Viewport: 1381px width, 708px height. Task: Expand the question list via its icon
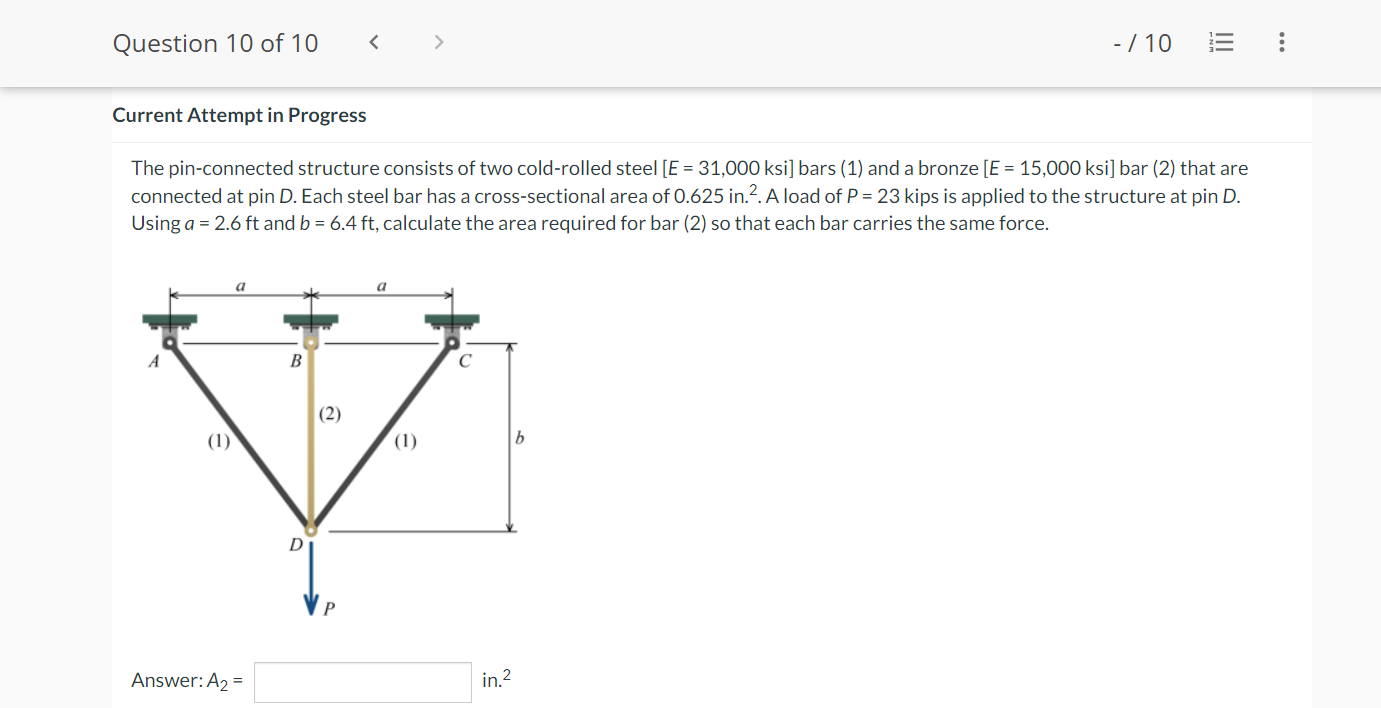tap(1221, 42)
